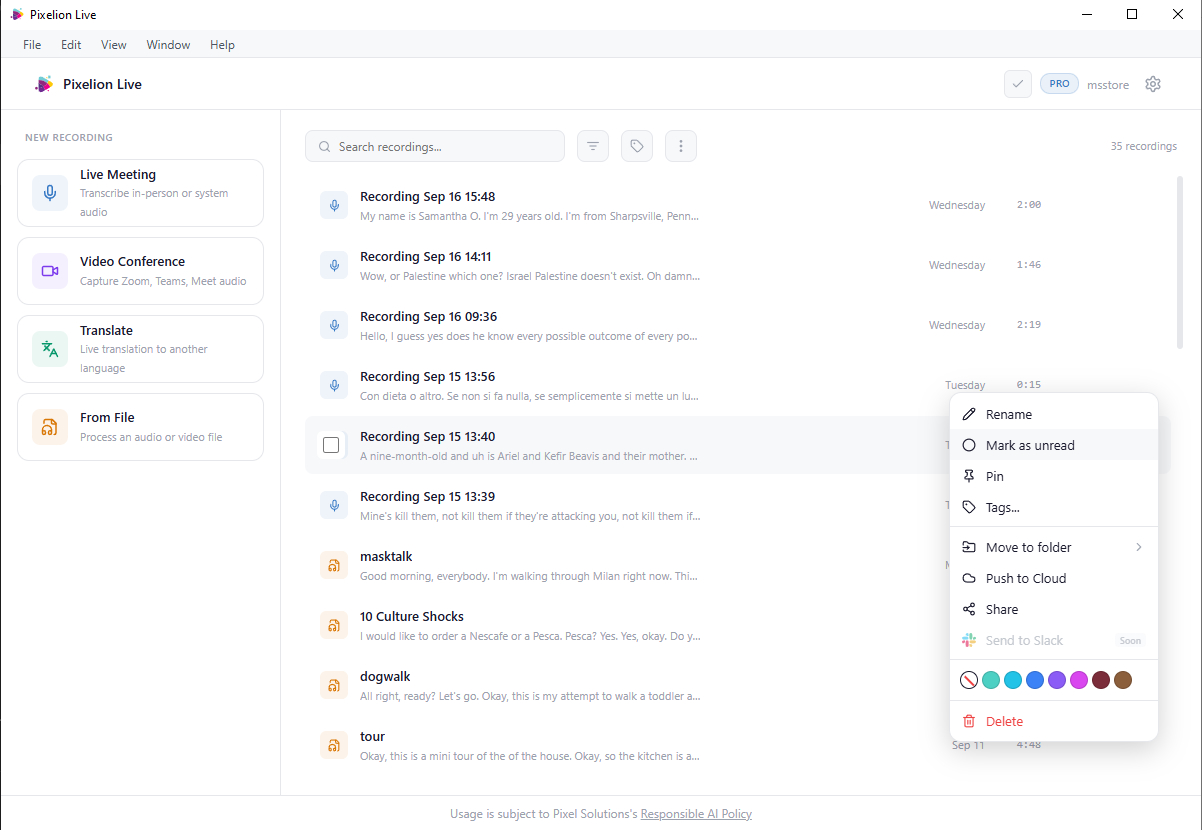This screenshot has height=835, width=1202.
Task: Click mic icon of Recording Sep 16 15:48
Action: pyautogui.click(x=334, y=205)
